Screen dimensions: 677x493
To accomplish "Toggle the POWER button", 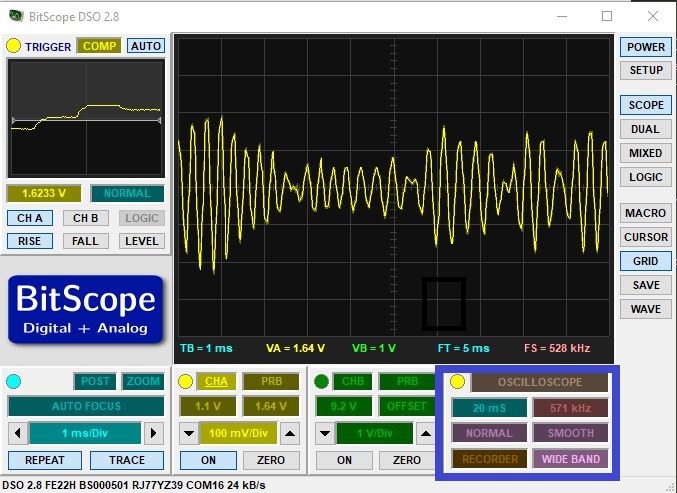I will [x=646, y=47].
